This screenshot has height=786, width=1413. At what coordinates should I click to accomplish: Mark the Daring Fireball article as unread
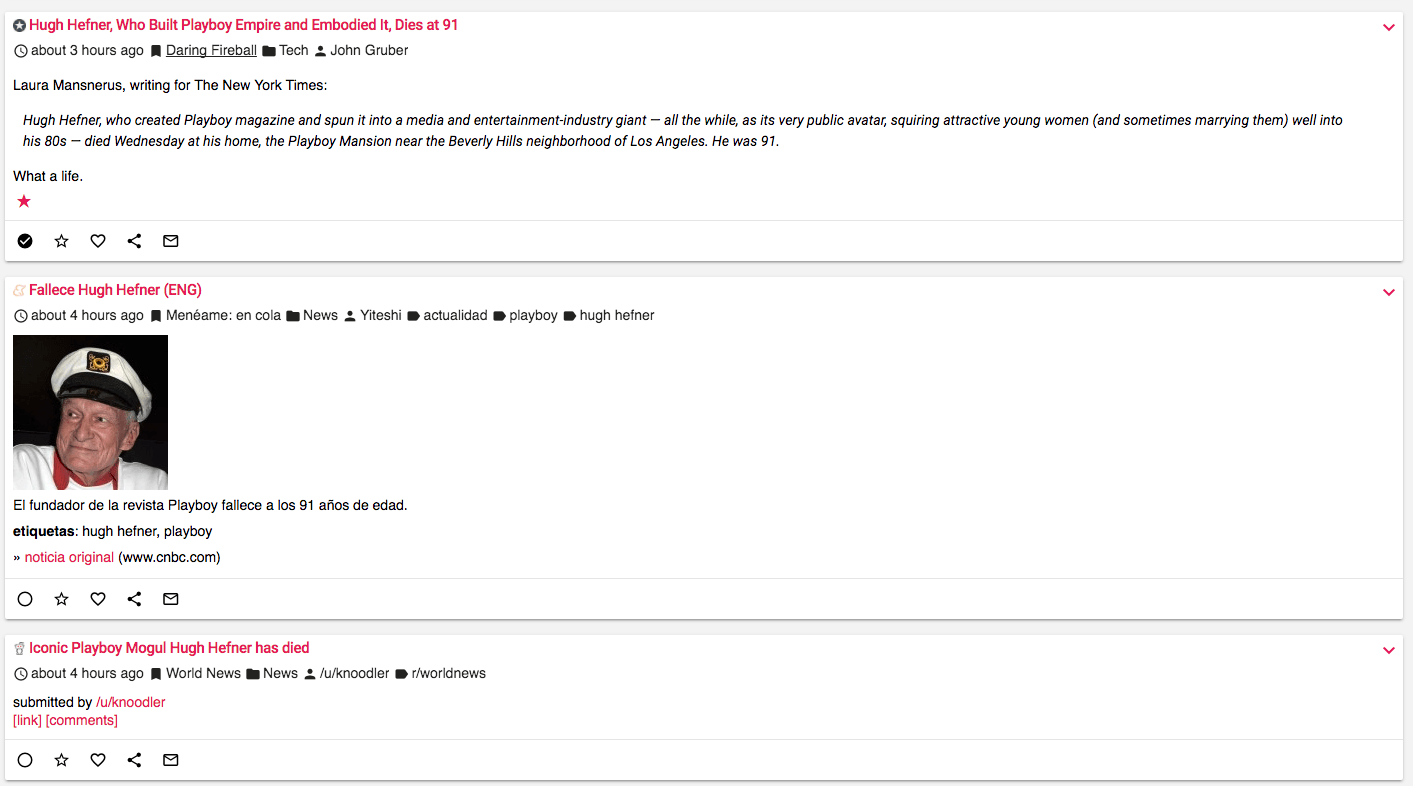(x=25, y=241)
